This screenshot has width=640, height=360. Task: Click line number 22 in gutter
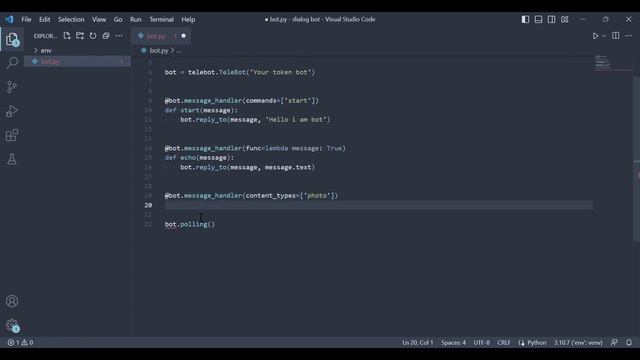pos(148,224)
